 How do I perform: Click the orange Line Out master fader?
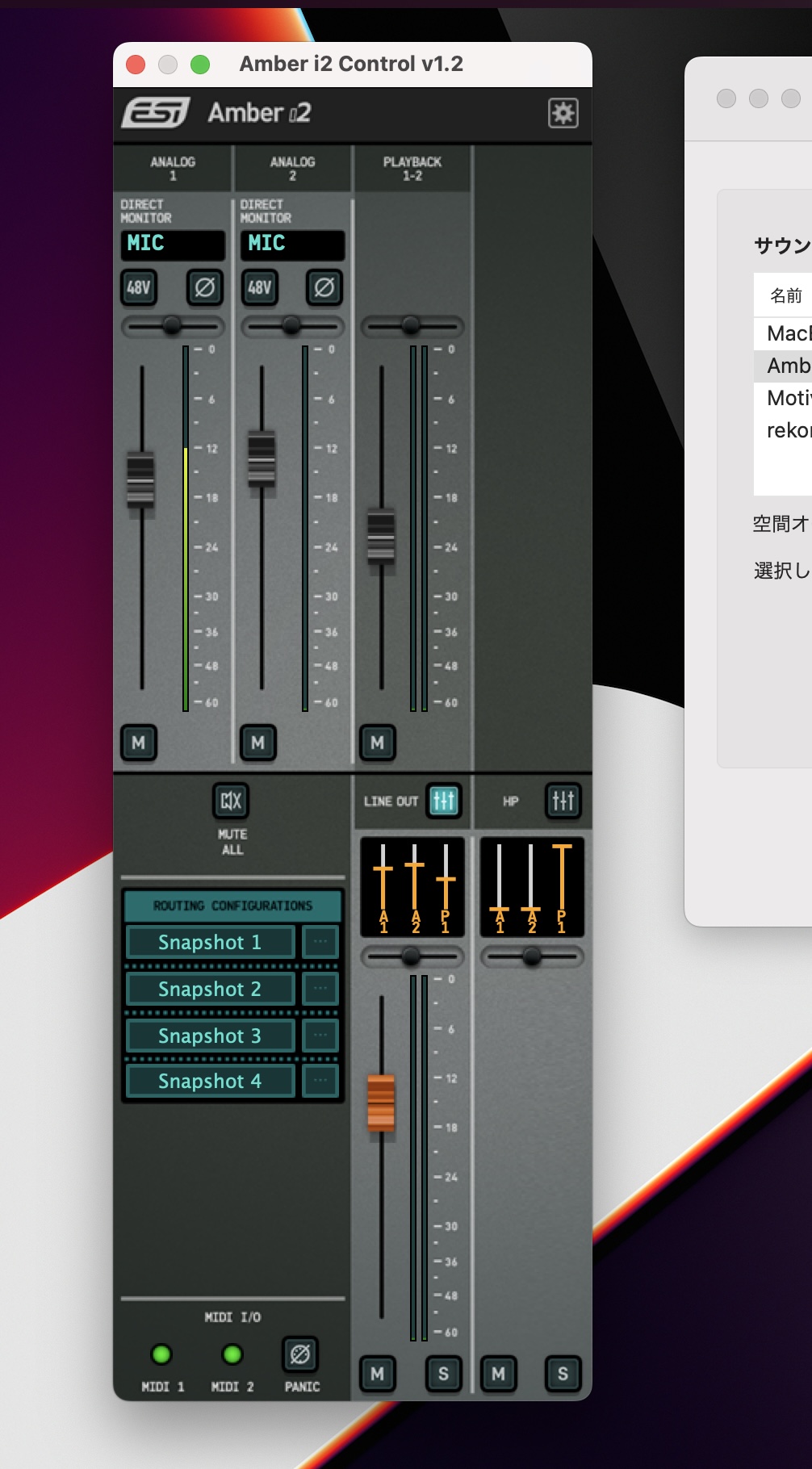tap(381, 1103)
